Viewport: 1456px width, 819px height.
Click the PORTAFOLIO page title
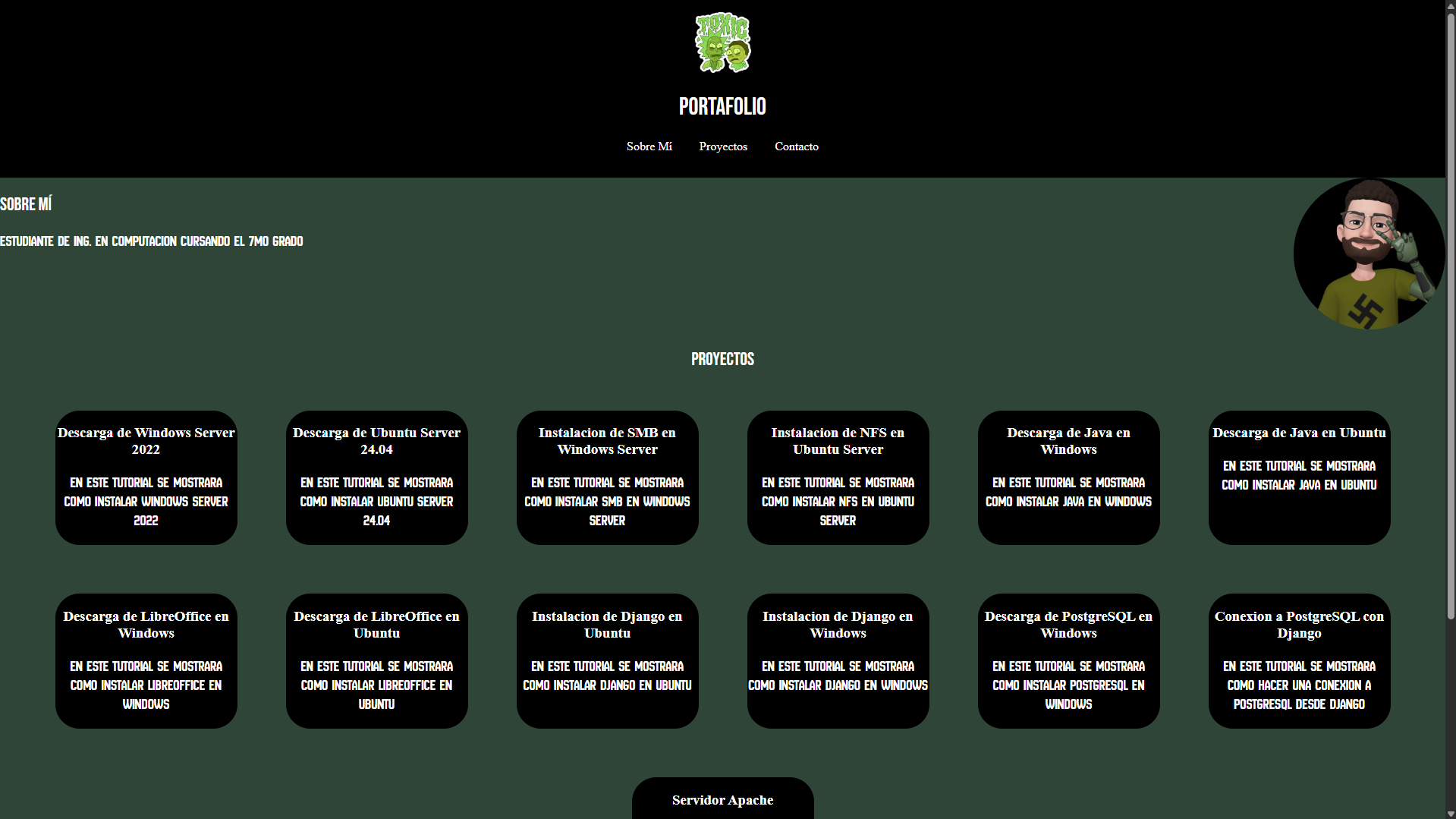(722, 107)
